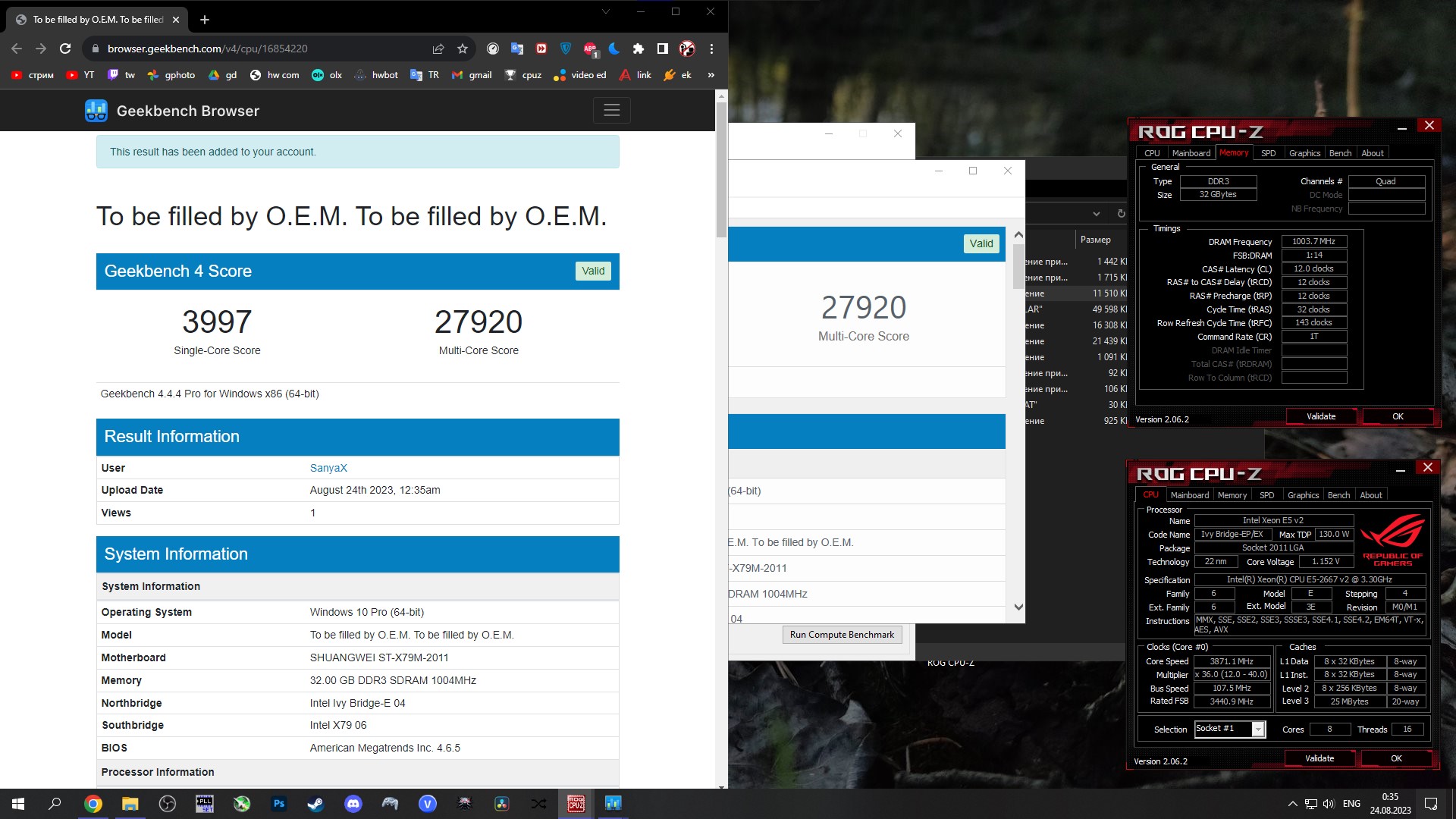Viewport: 1456px width, 819px height.
Task: Open the Adblock Plus extension icon
Action: pos(590,49)
